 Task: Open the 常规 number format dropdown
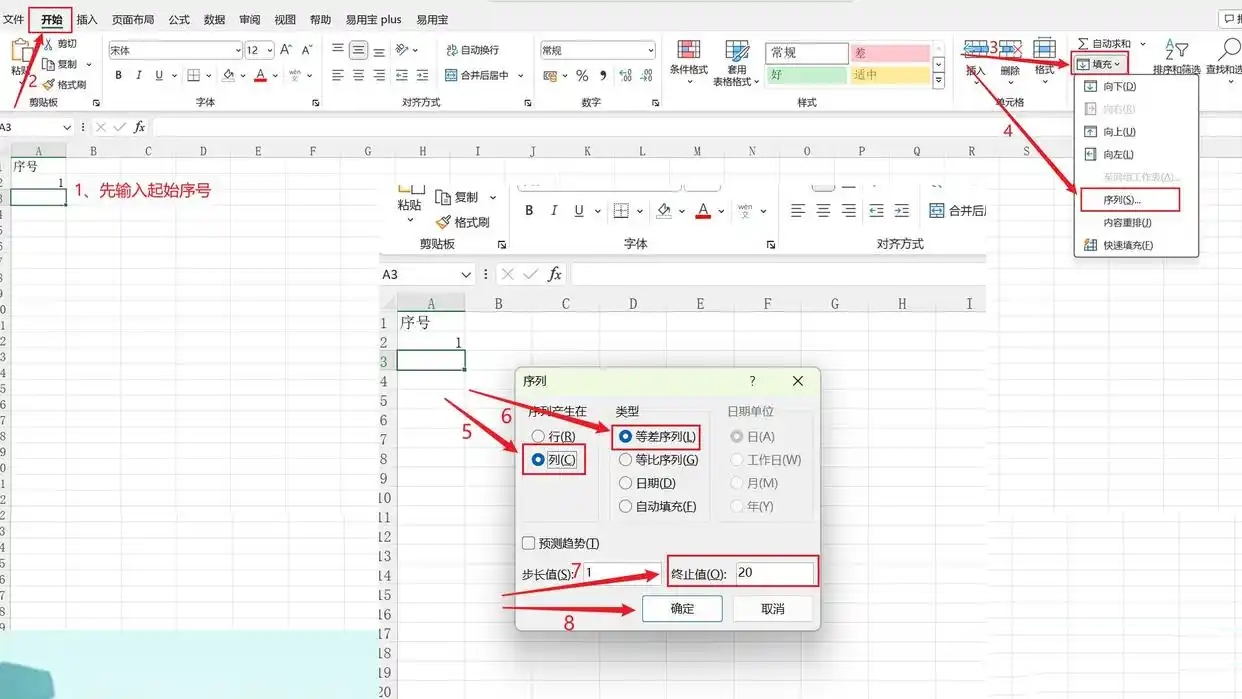tap(650, 50)
